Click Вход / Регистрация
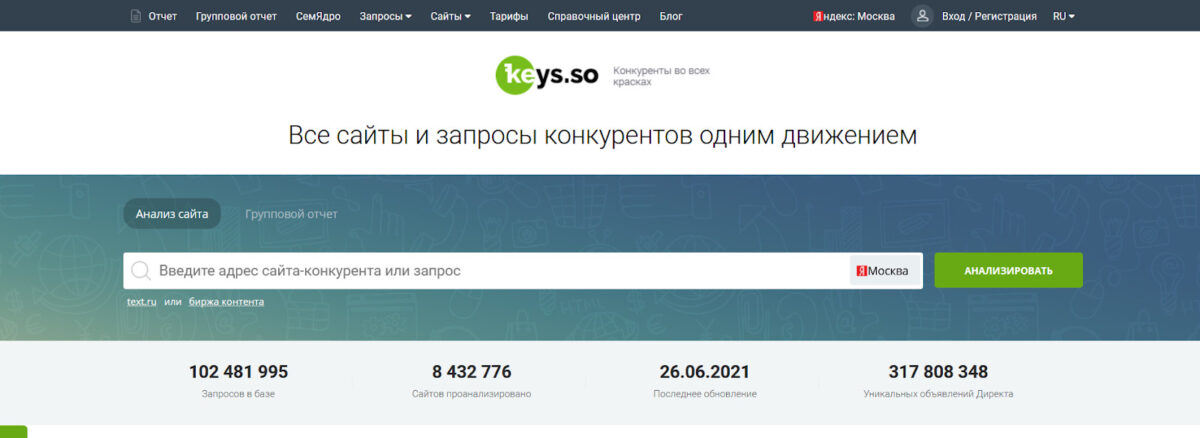Viewport: 1200px width, 438px height. point(989,16)
